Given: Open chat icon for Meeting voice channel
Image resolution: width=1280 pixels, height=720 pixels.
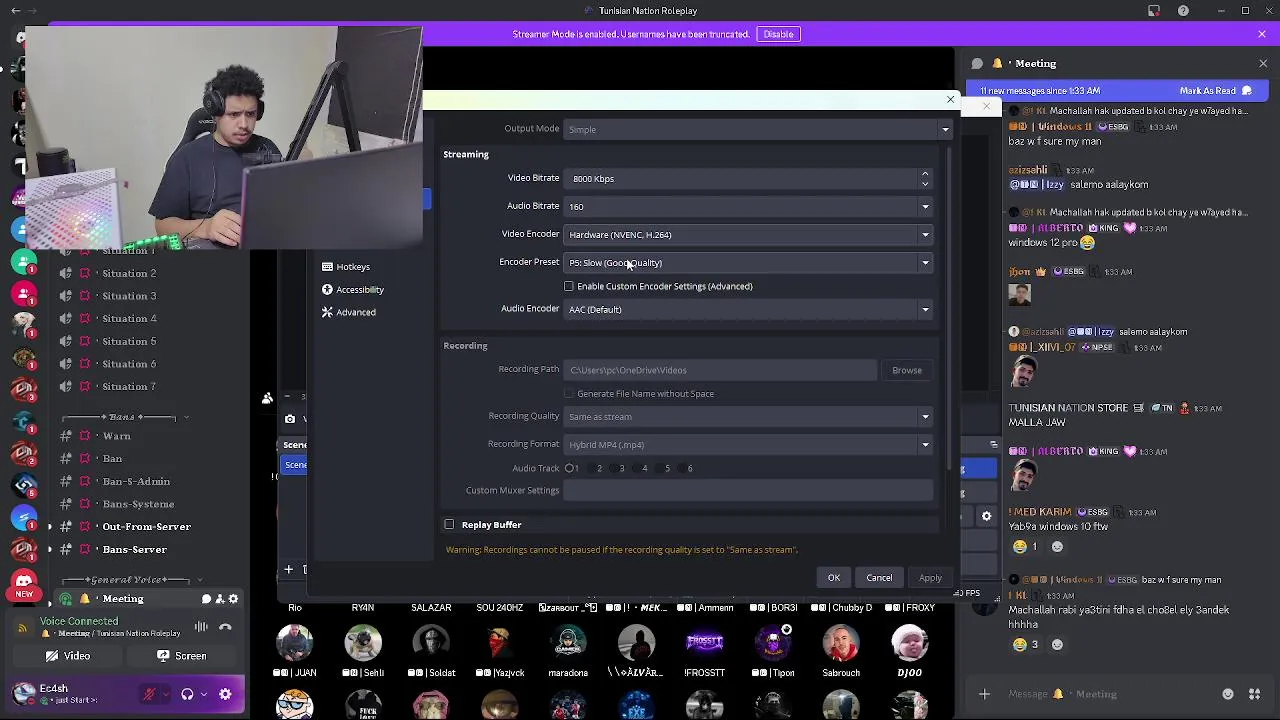Looking at the screenshot, I should coord(206,599).
